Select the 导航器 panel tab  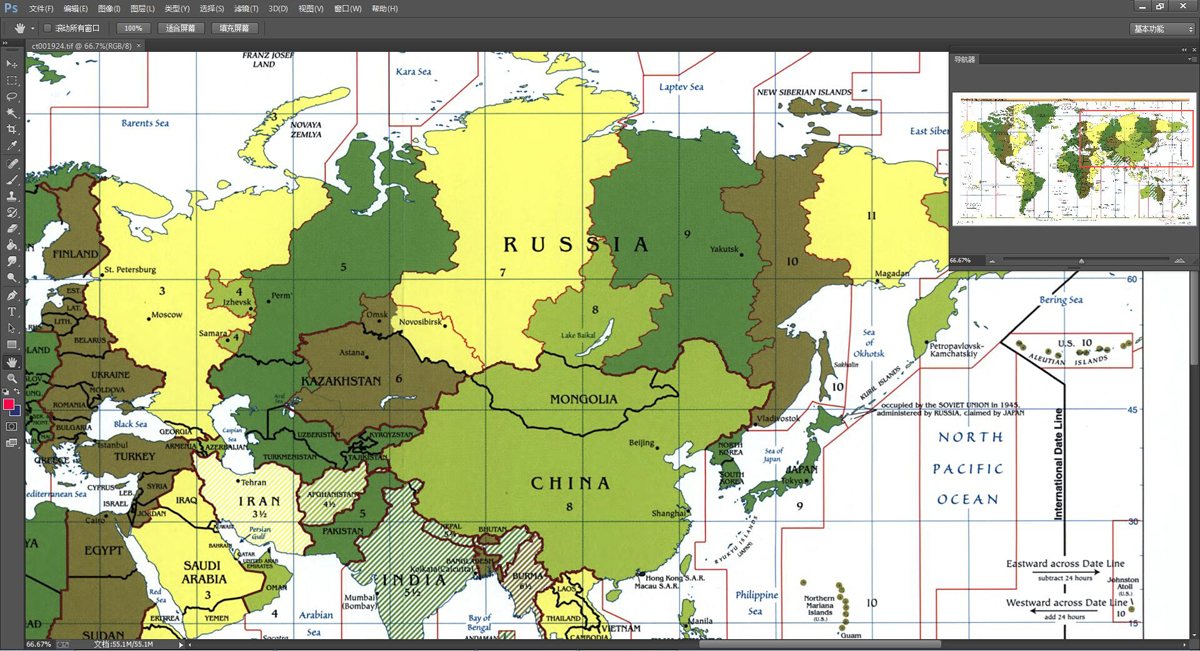tap(965, 59)
